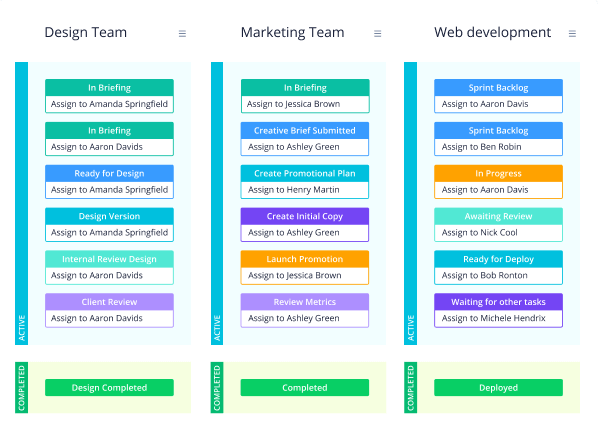Screen dimensions: 598x437
Task: Click Assign to Michele Hendrix
Action: [x=498, y=318]
